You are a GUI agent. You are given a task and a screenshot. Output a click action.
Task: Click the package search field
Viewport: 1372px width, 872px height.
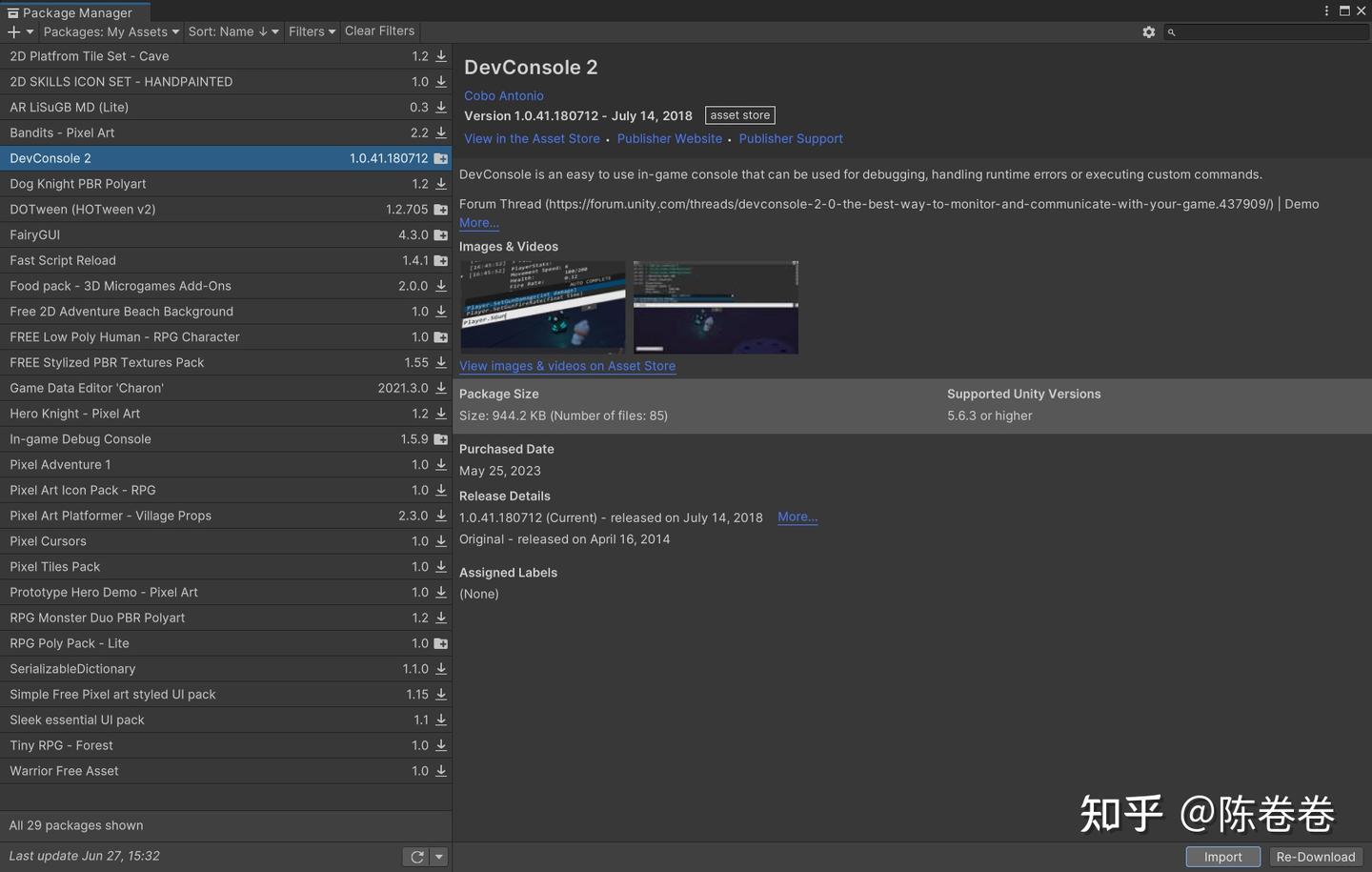[x=1266, y=31]
